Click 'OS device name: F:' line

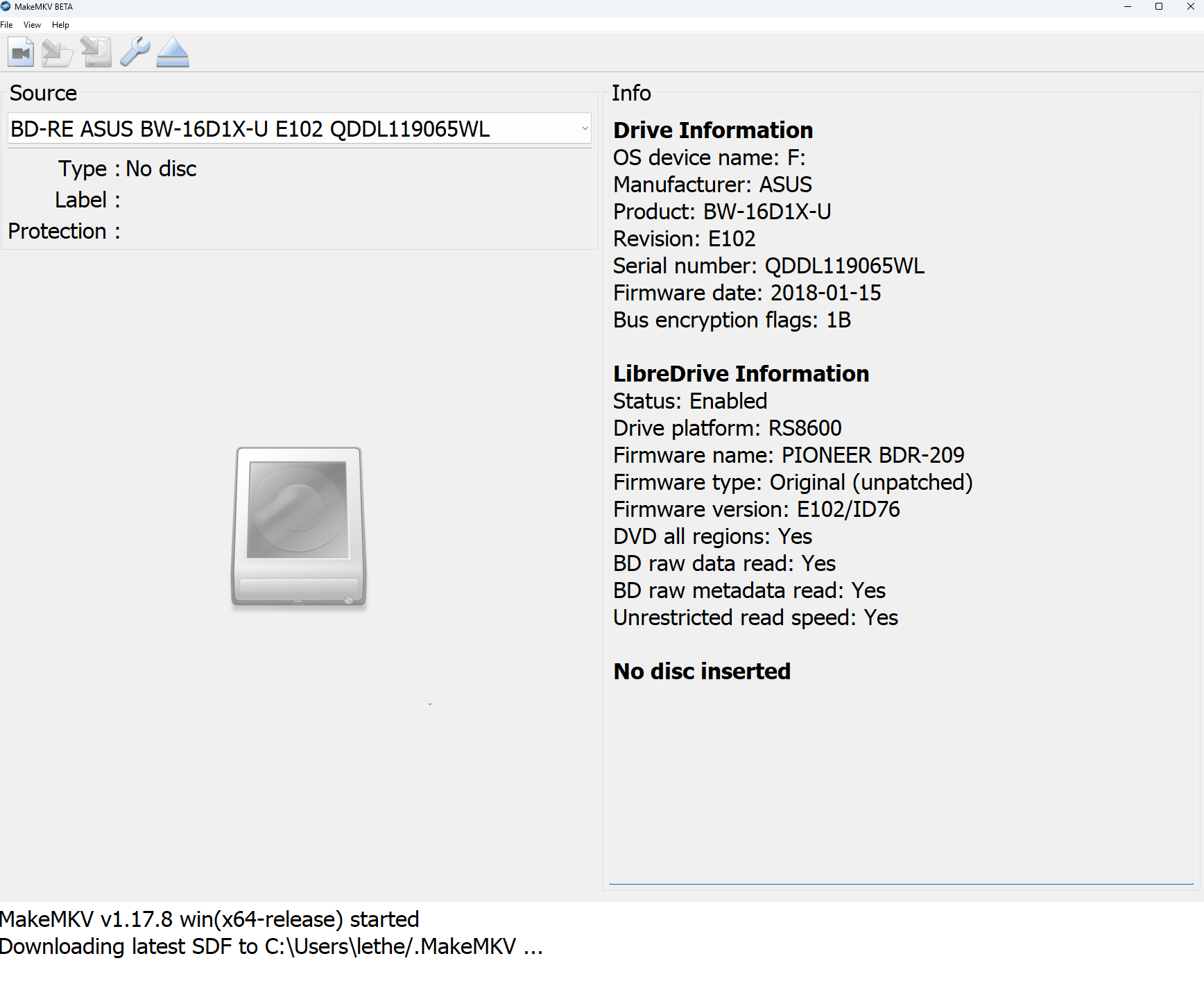pos(709,157)
